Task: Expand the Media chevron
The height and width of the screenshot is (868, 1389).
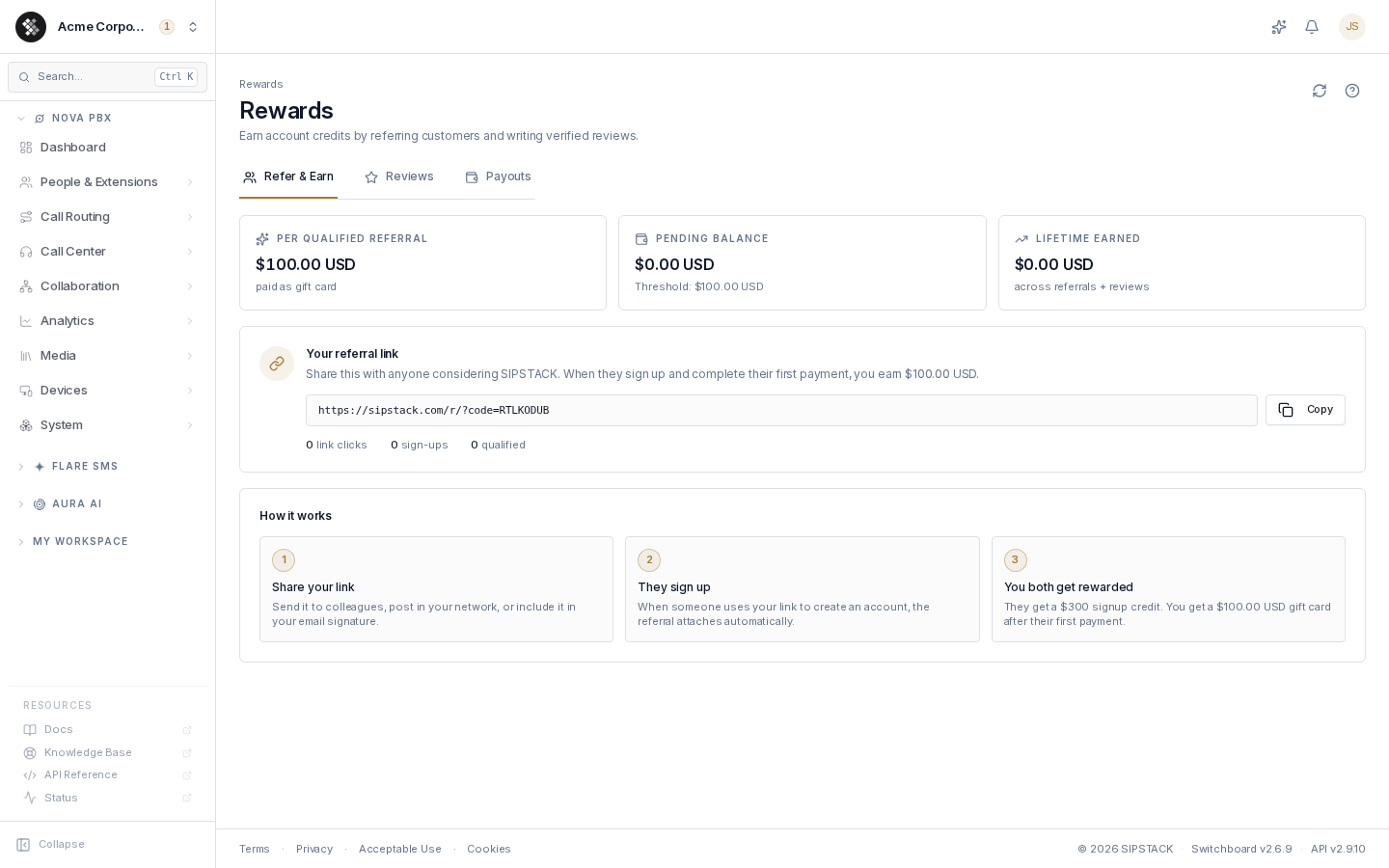Action: (190, 356)
